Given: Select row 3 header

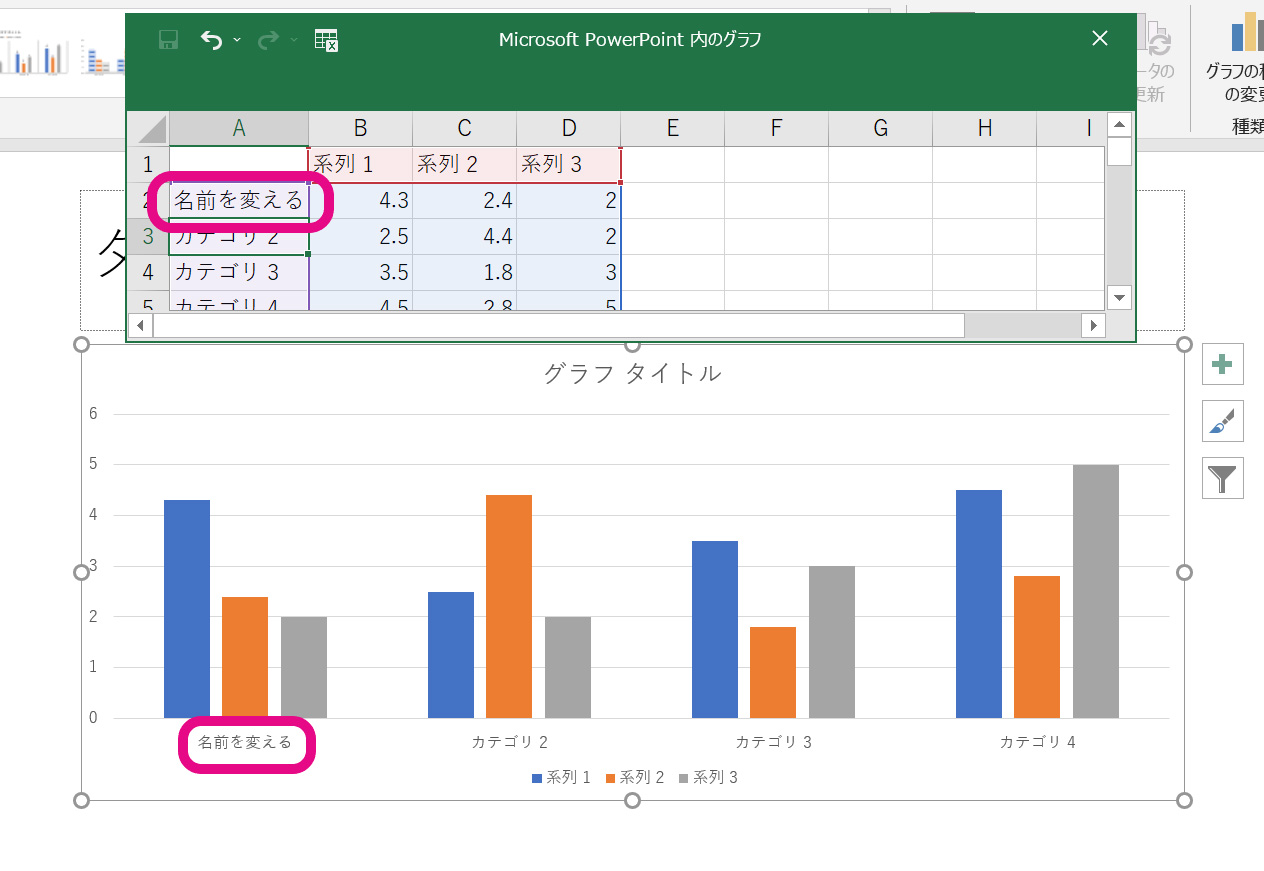Looking at the screenshot, I should coord(148,237).
